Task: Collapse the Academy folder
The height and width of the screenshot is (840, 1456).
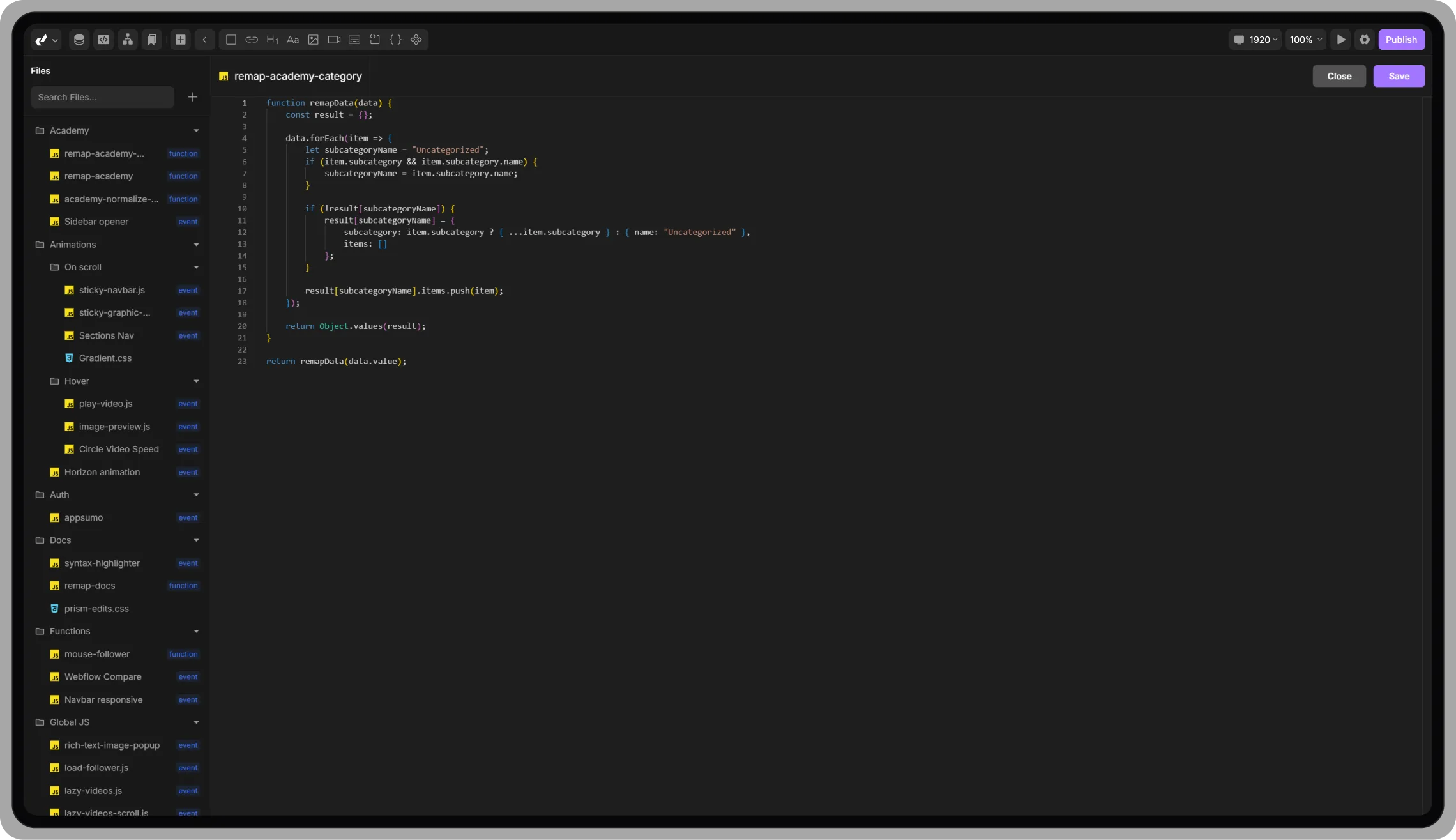Action: (197, 130)
